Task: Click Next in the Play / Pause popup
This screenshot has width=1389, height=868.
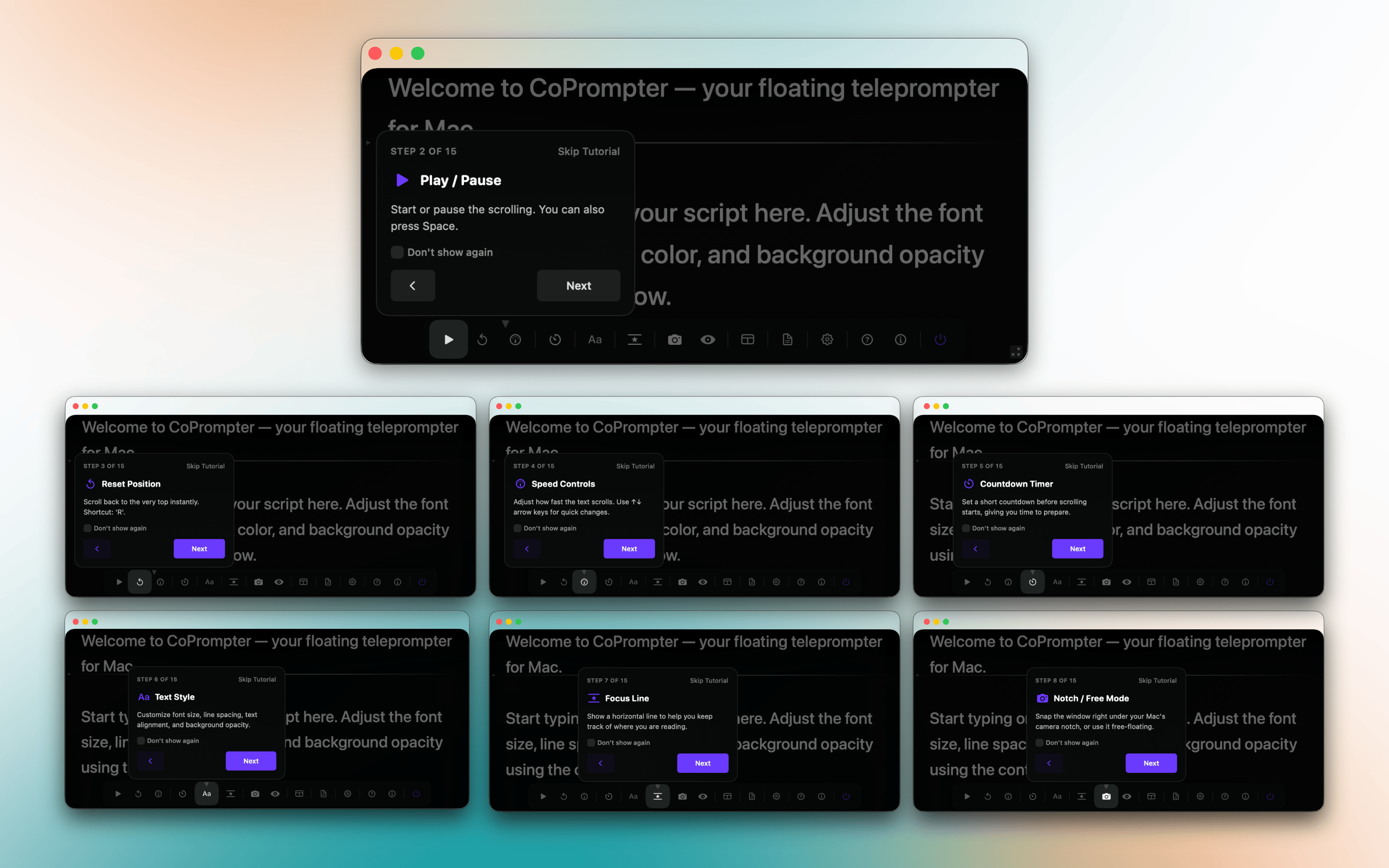Action: tap(579, 285)
